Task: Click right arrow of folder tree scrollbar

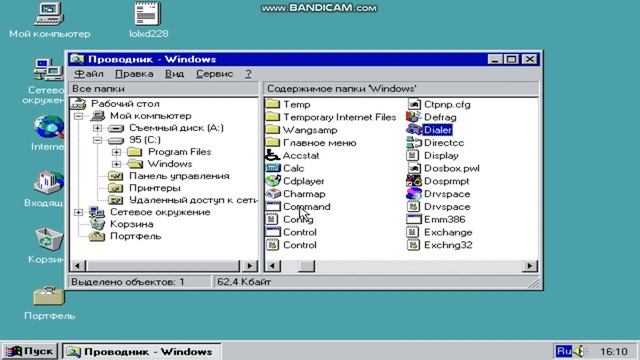Action: [250, 266]
